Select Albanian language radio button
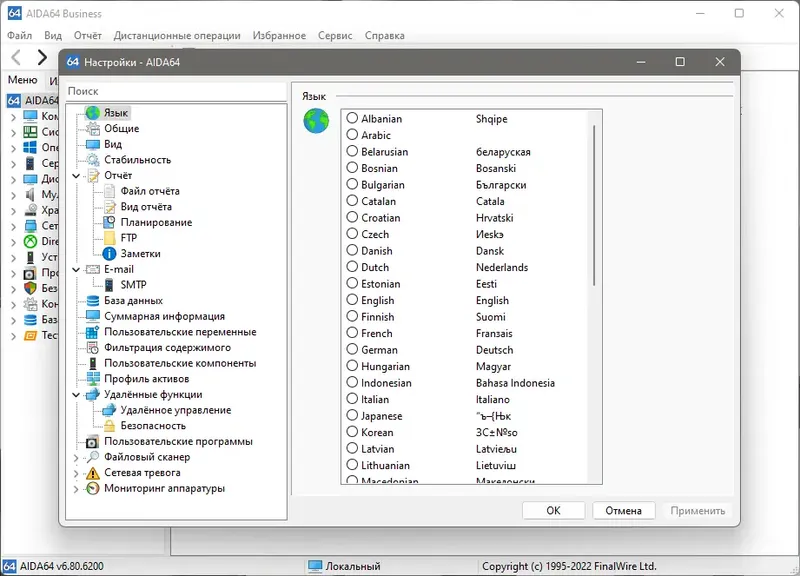 pos(352,118)
